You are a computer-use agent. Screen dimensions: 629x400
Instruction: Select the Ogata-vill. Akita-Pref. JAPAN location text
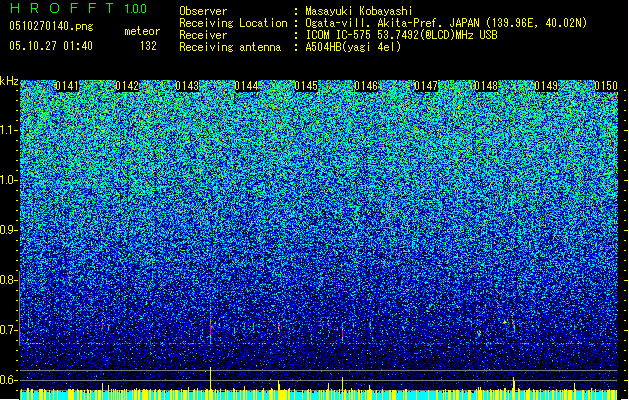pyautogui.click(x=446, y=23)
